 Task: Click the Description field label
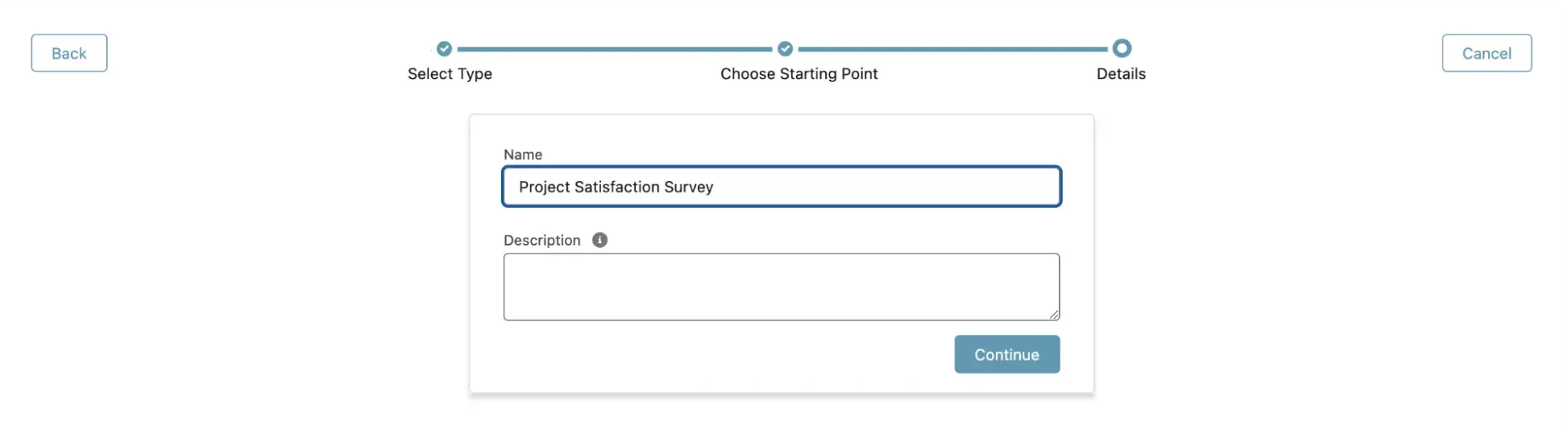pyautogui.click(x=541, y=241)
